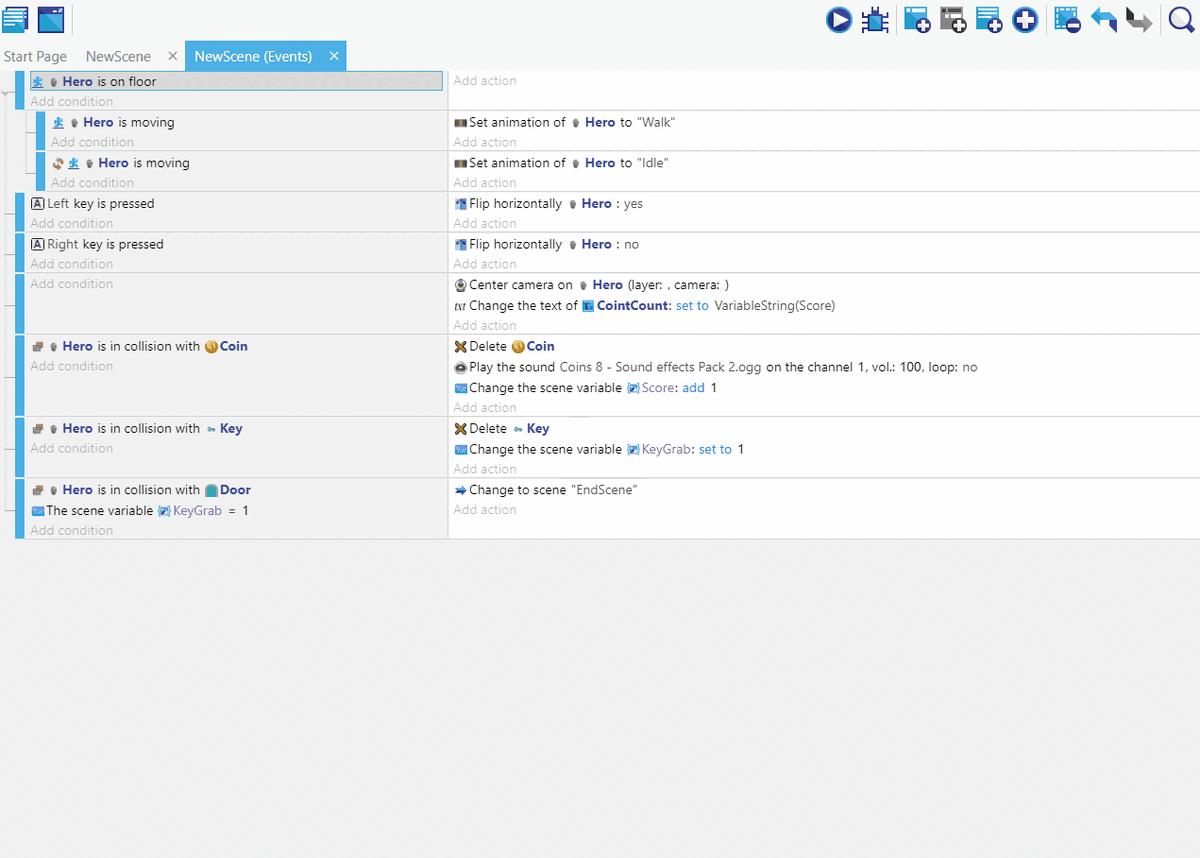Select the 'Delete Coin' action
Viewport: 1200px width, 858px height.
tap(504, 347)
